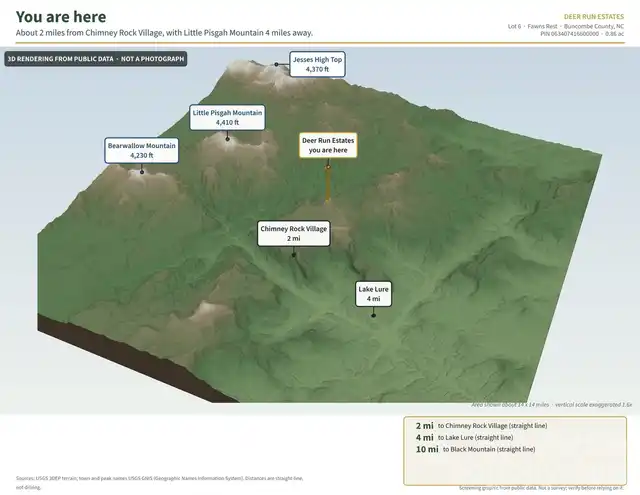The image size is (640, 495).
Task: Click the Lot 6 Fawns Rest Buncombe County line
Action: click(565, 26)
